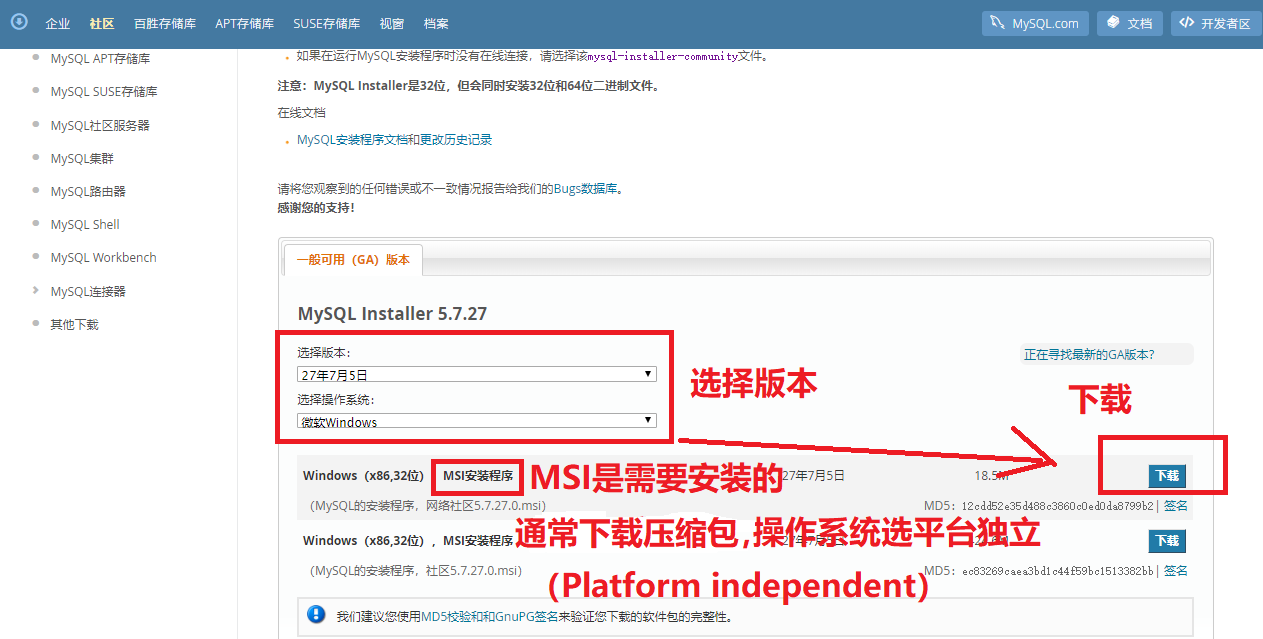Download the second Windows MSI installer
The height and width of the screenshot is (639, 1263).
coord(1167,540)
